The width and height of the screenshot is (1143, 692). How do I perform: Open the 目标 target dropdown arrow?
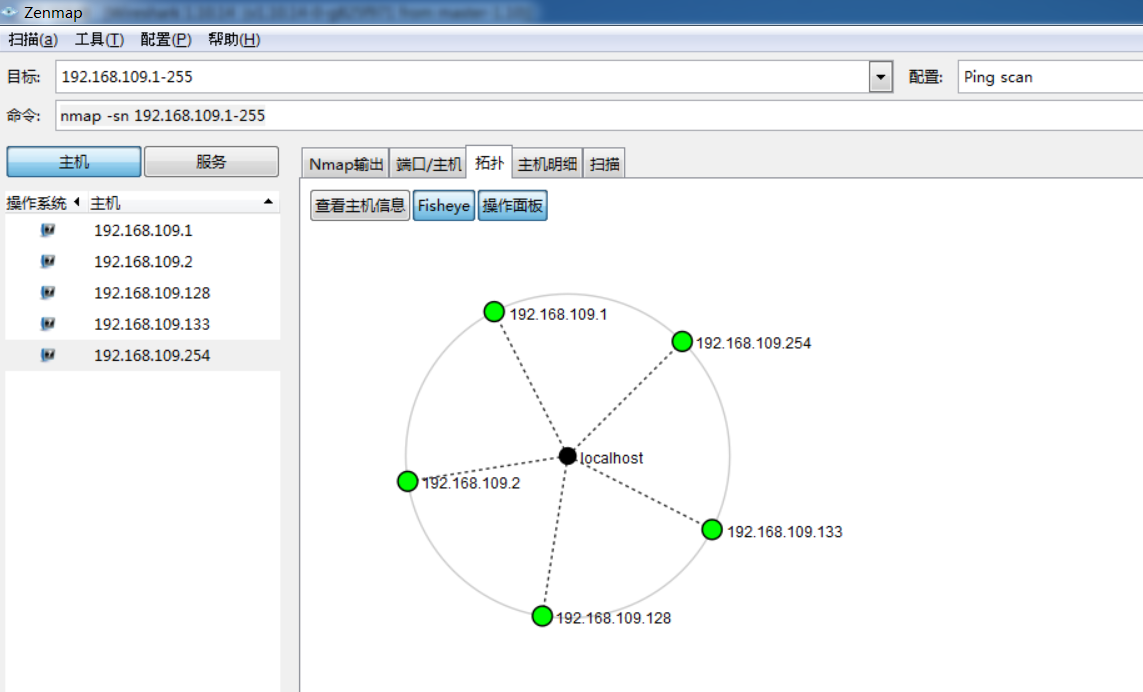click(881, 77)
